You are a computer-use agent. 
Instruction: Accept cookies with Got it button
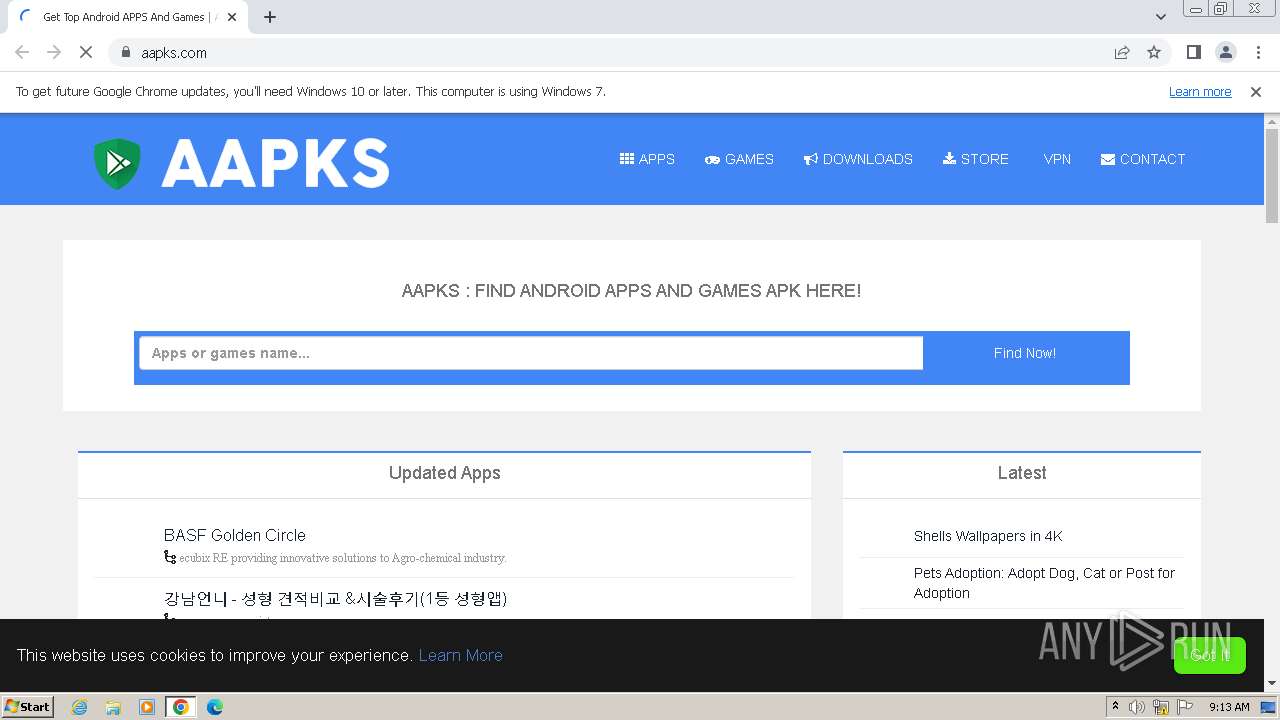pyautogui.click(x=1210, y=655)
